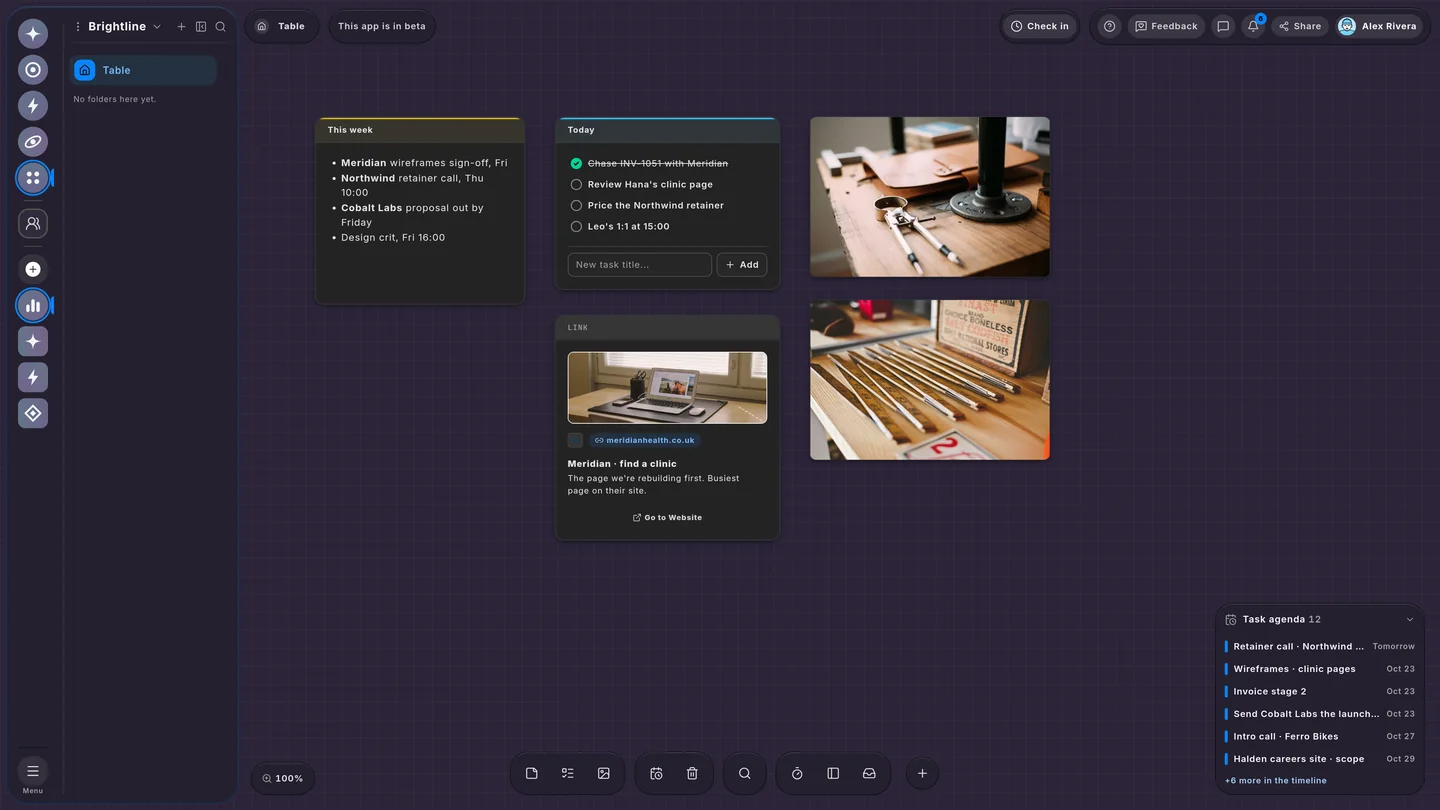Focus the New task title input field
The height and width of the screenshot is (810, 1440).
(x=640, y=265)
